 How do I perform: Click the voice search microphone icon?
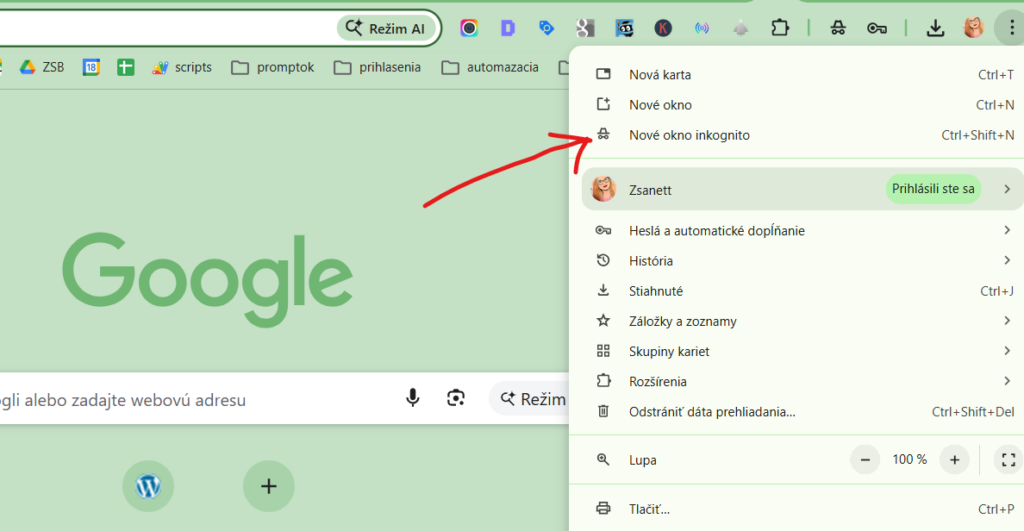click(x=412, y=398)
